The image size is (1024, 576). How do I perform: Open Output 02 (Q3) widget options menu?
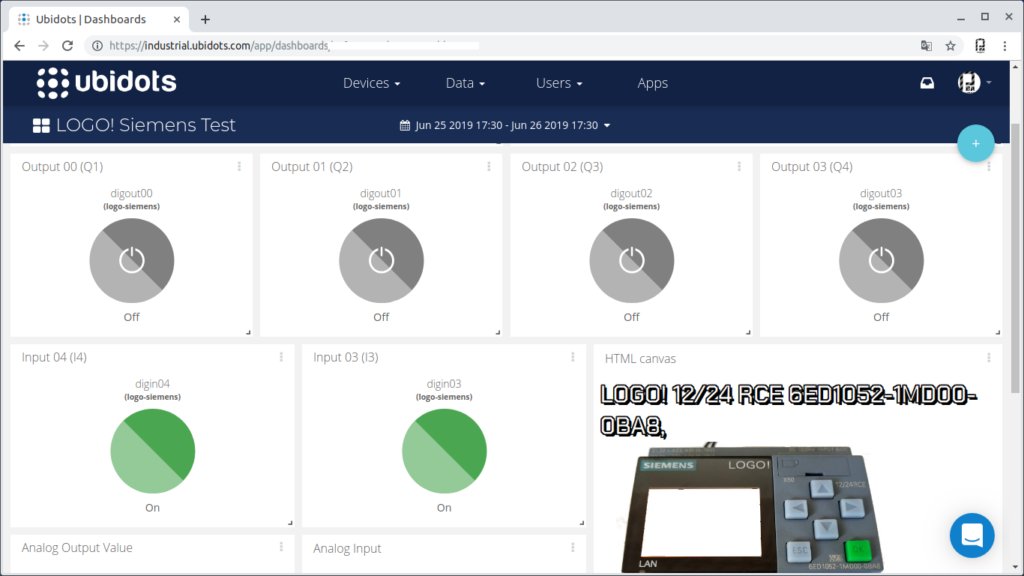tap(739, 167)
